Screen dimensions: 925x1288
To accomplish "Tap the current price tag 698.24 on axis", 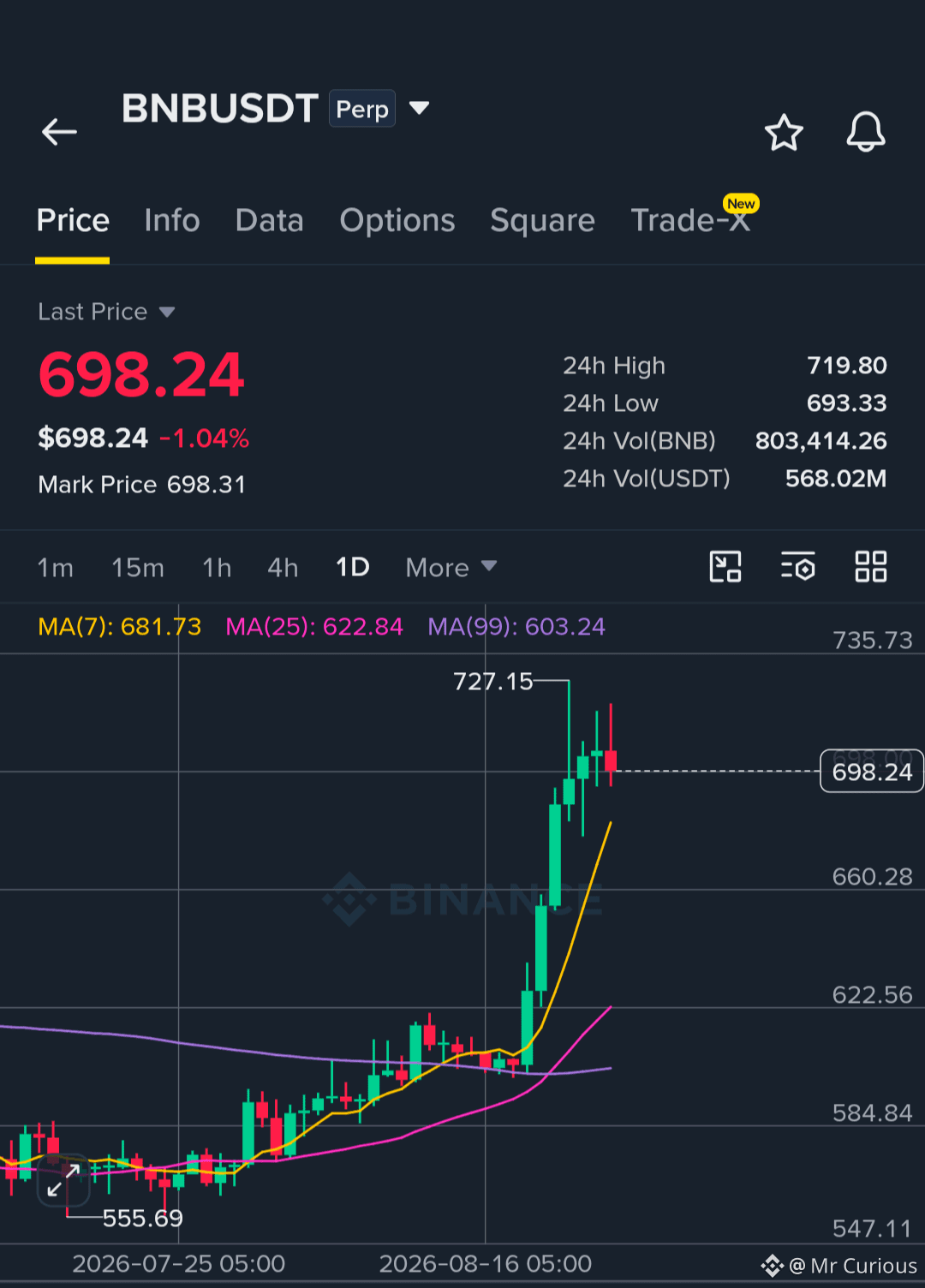I will pos(872,772).
